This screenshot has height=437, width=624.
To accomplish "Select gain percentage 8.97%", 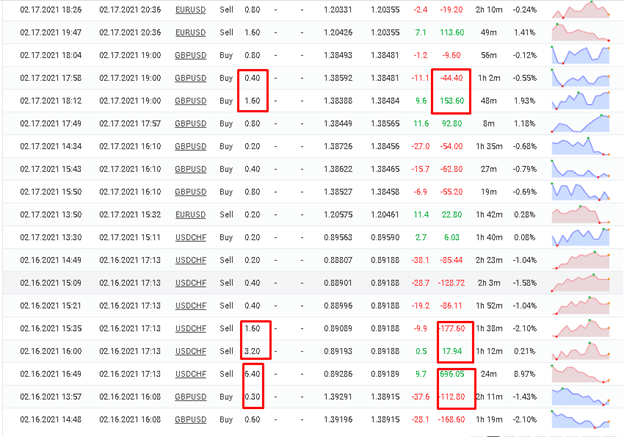I will [x=525, y=374].
